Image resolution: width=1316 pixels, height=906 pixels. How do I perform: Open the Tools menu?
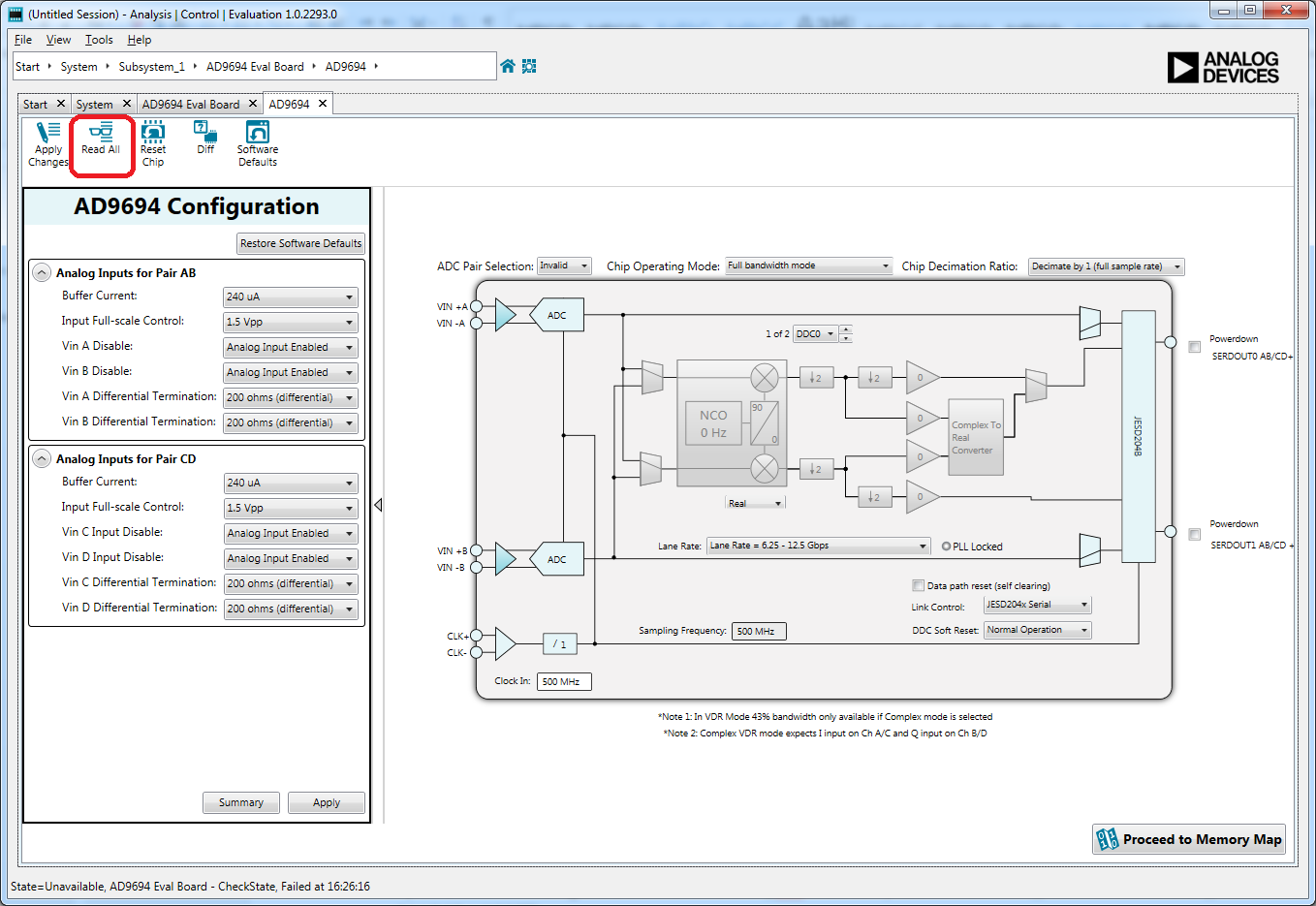click(x=99, y=40)
